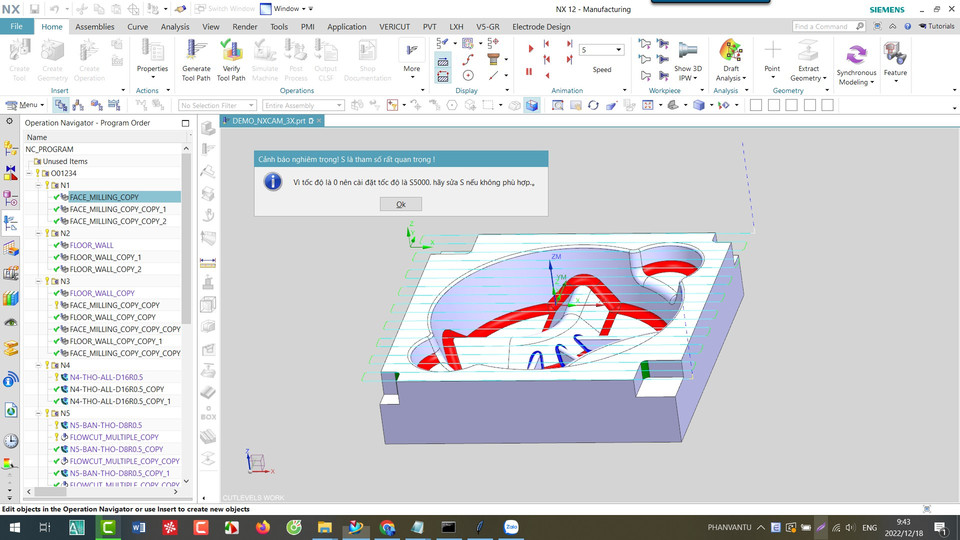Select N4-THO-ALL-D16R0.5 operation

[106, 377]
